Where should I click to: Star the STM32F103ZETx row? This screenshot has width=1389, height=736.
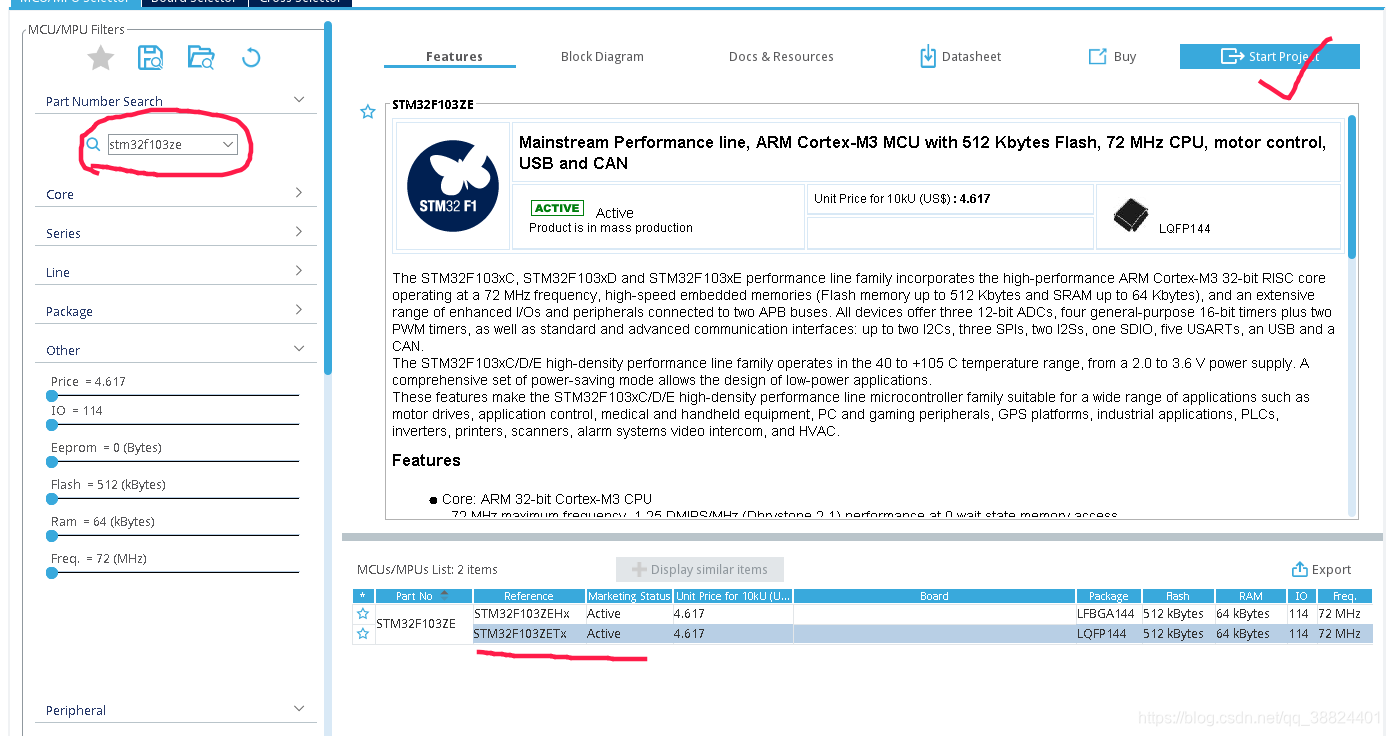[363, 634]
